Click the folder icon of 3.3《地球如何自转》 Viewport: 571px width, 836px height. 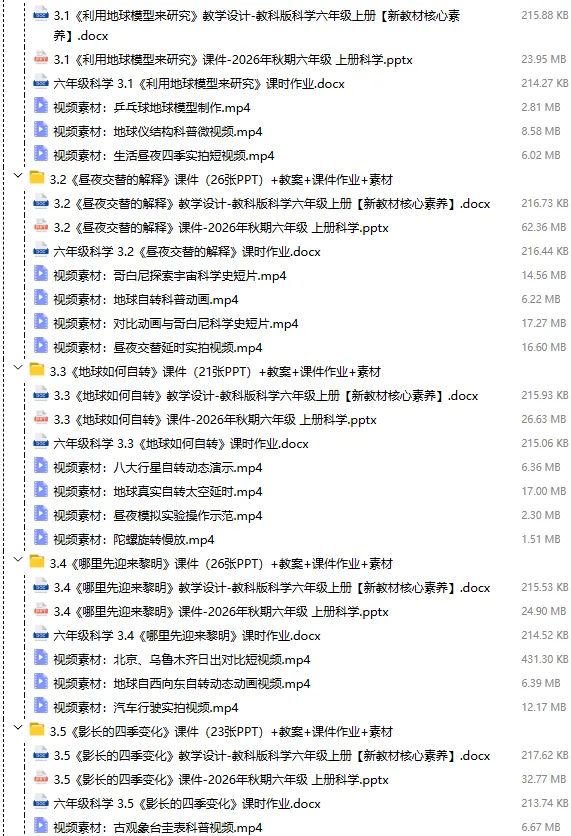tap(37, 369)
